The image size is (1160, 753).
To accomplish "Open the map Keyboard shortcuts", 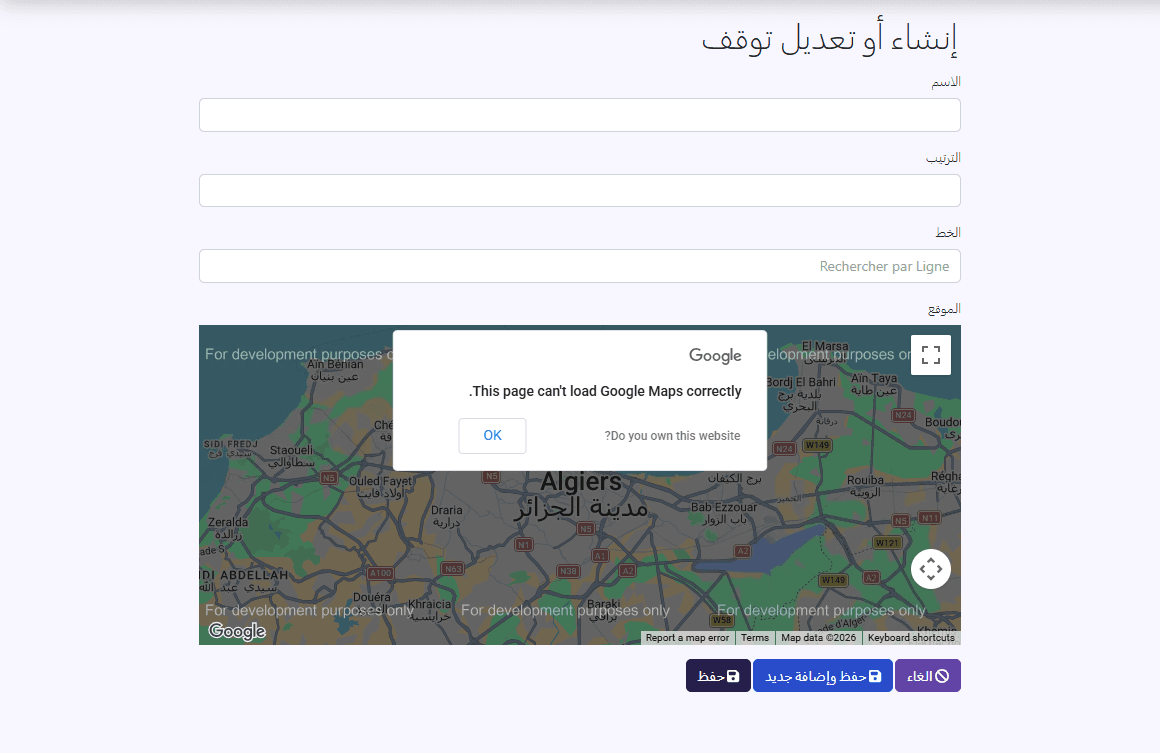I will point(911,638).
